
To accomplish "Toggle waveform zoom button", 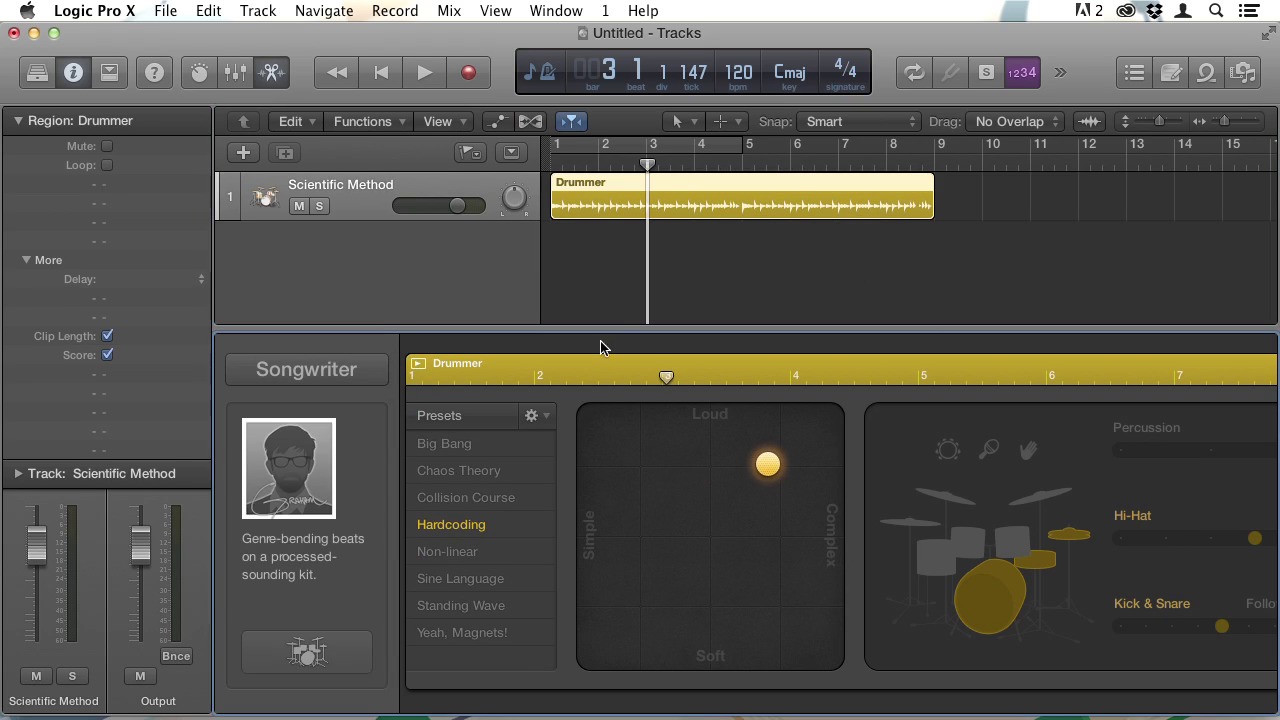I will 1089,121.
